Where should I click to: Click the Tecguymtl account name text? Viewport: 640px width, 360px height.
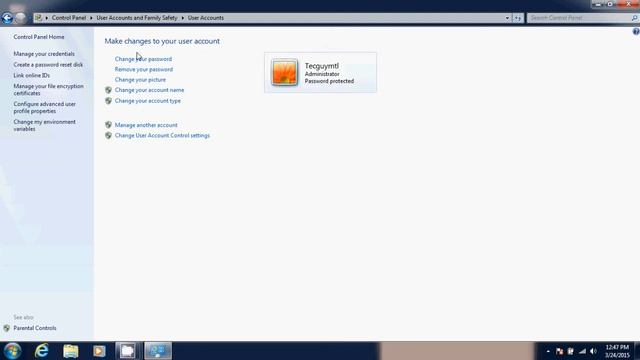(322, 66)
